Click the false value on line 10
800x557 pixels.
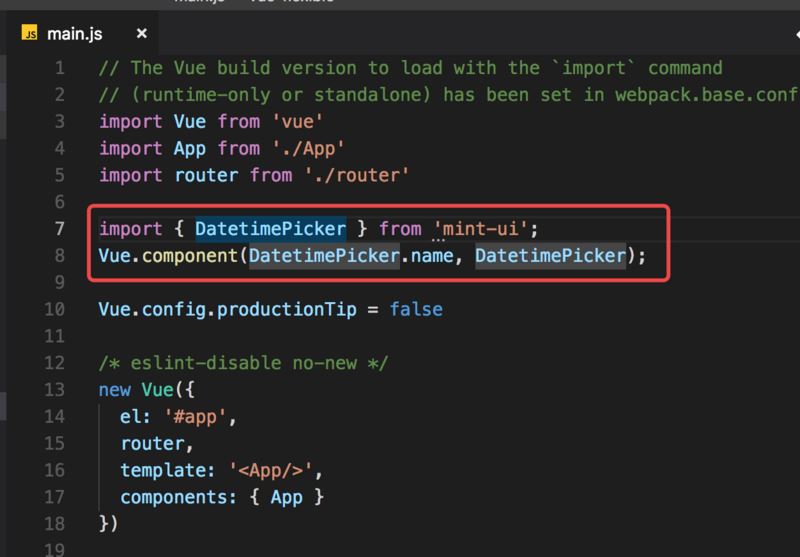[416, 309]
